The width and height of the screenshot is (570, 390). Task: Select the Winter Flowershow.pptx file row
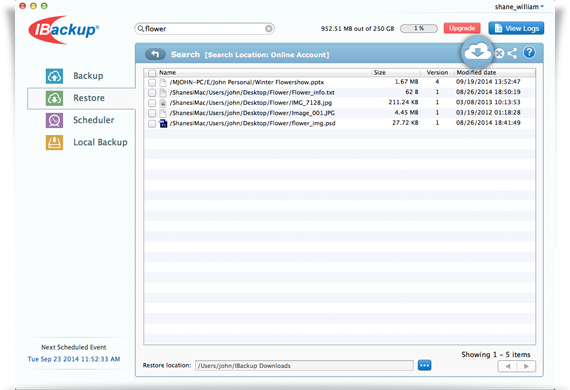coord(340,83)
